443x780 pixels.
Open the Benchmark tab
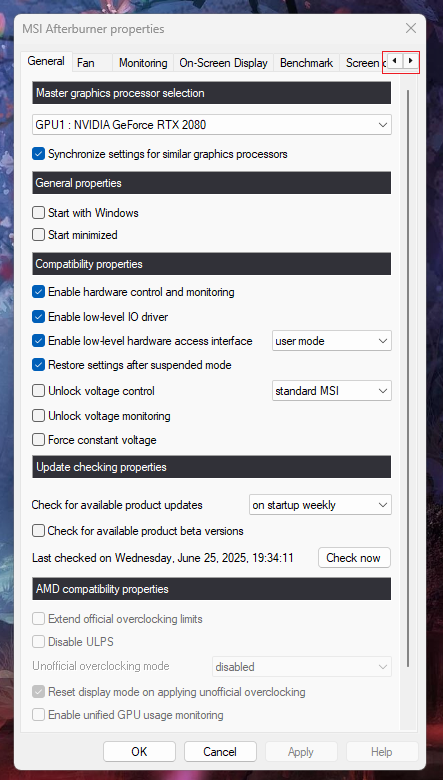pyautogui.click(x=307, y=63)
